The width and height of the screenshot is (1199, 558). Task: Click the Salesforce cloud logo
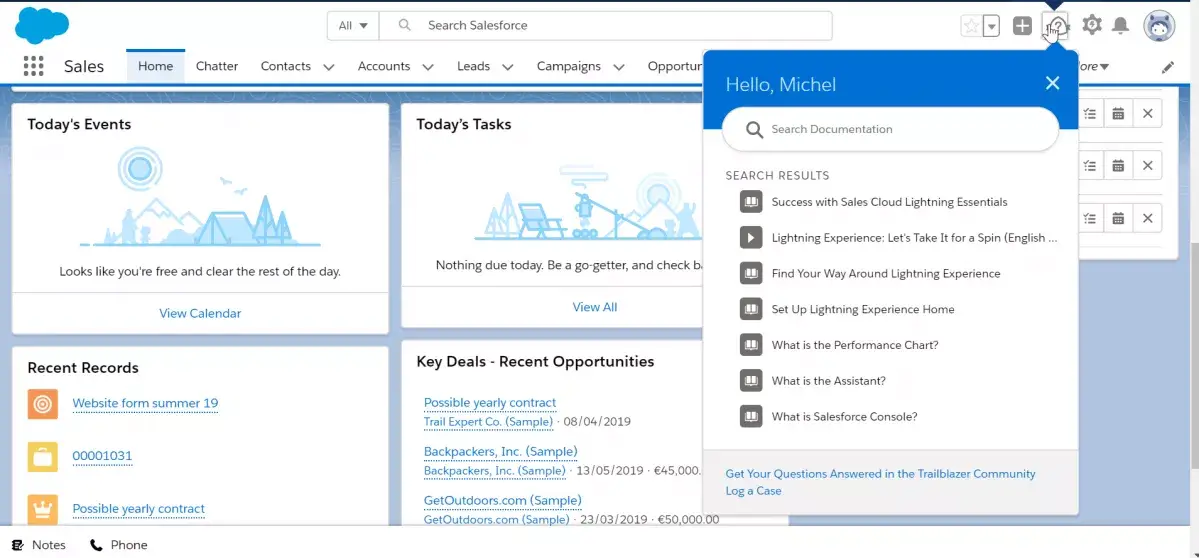coord(42,25)
